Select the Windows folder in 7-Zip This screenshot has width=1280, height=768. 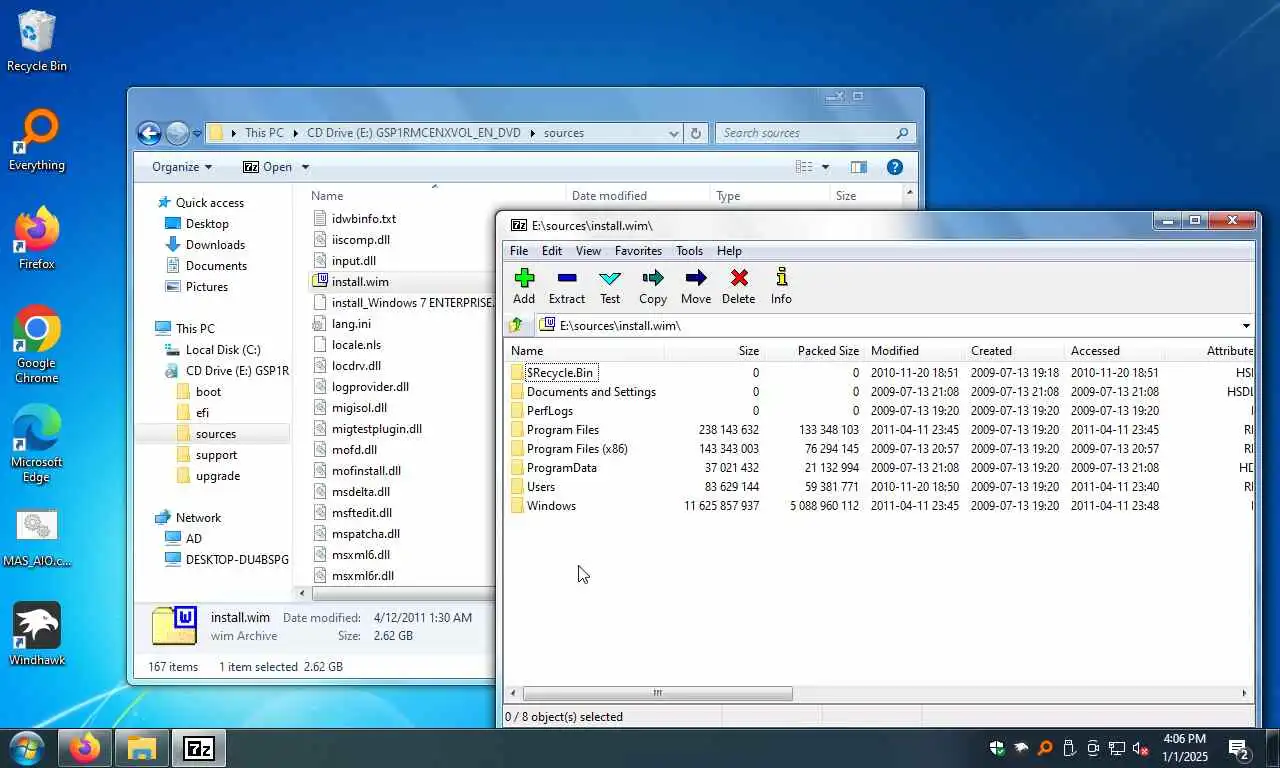pyautogui.click(x=551, y=506)
